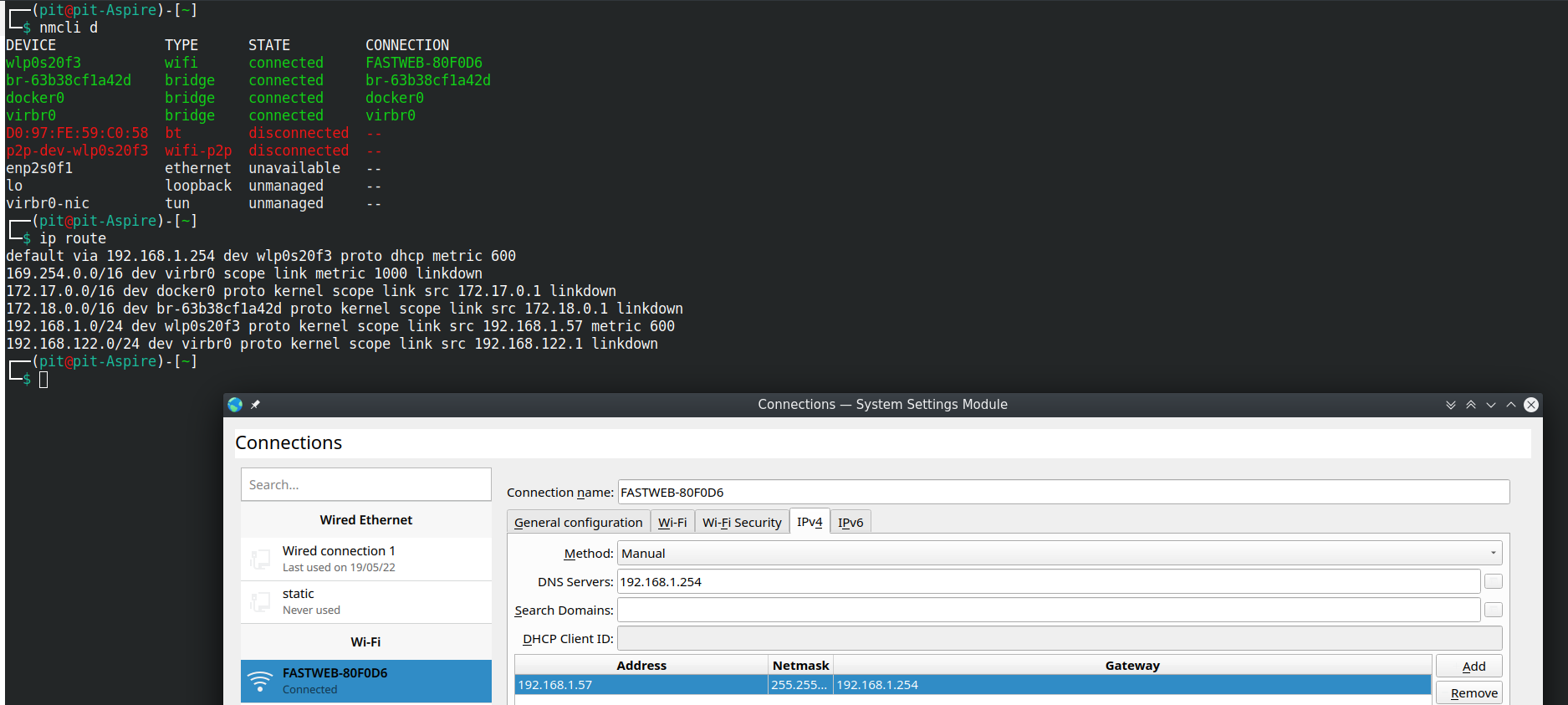Select FASTWEB-80F0D6 Wi-Fi connection
Viewport: 1568px width, 705px height.
pos(366,681)
